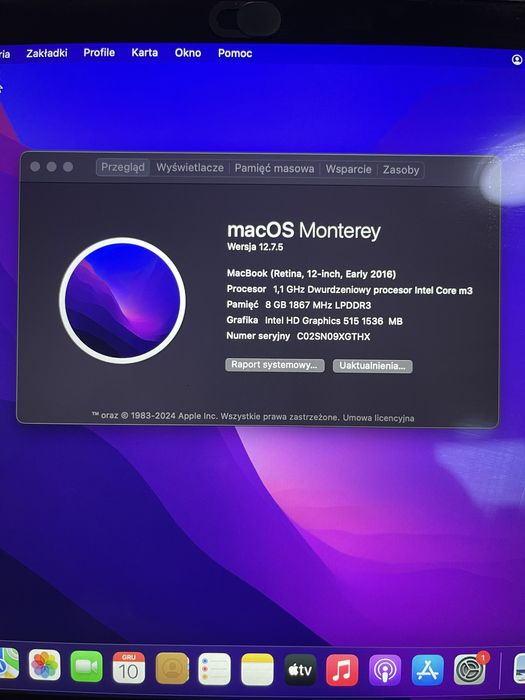525x700 pixels.
Task: Open the Zakładki menu
Action: (x=47, y=53)
